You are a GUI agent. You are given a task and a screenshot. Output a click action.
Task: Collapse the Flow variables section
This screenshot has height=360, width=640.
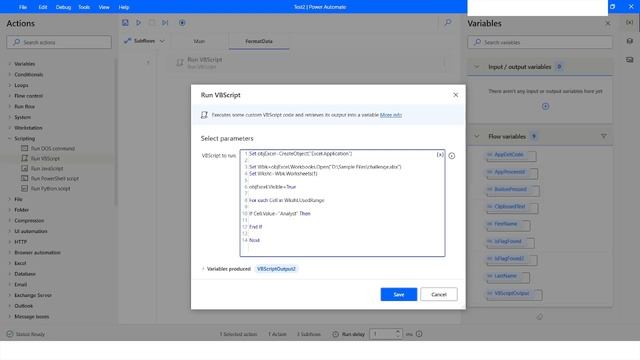pyautogui.click(x=476, y=136)
